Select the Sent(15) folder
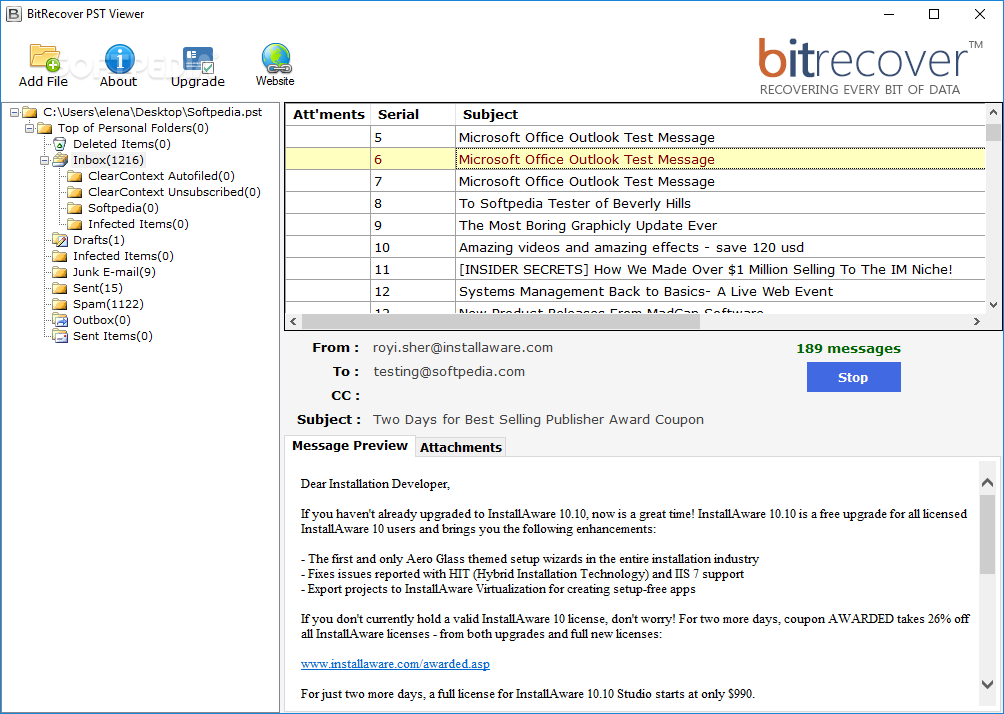Screen dimensions: 1004x714 pyautogui.click(x=98, y=288)
